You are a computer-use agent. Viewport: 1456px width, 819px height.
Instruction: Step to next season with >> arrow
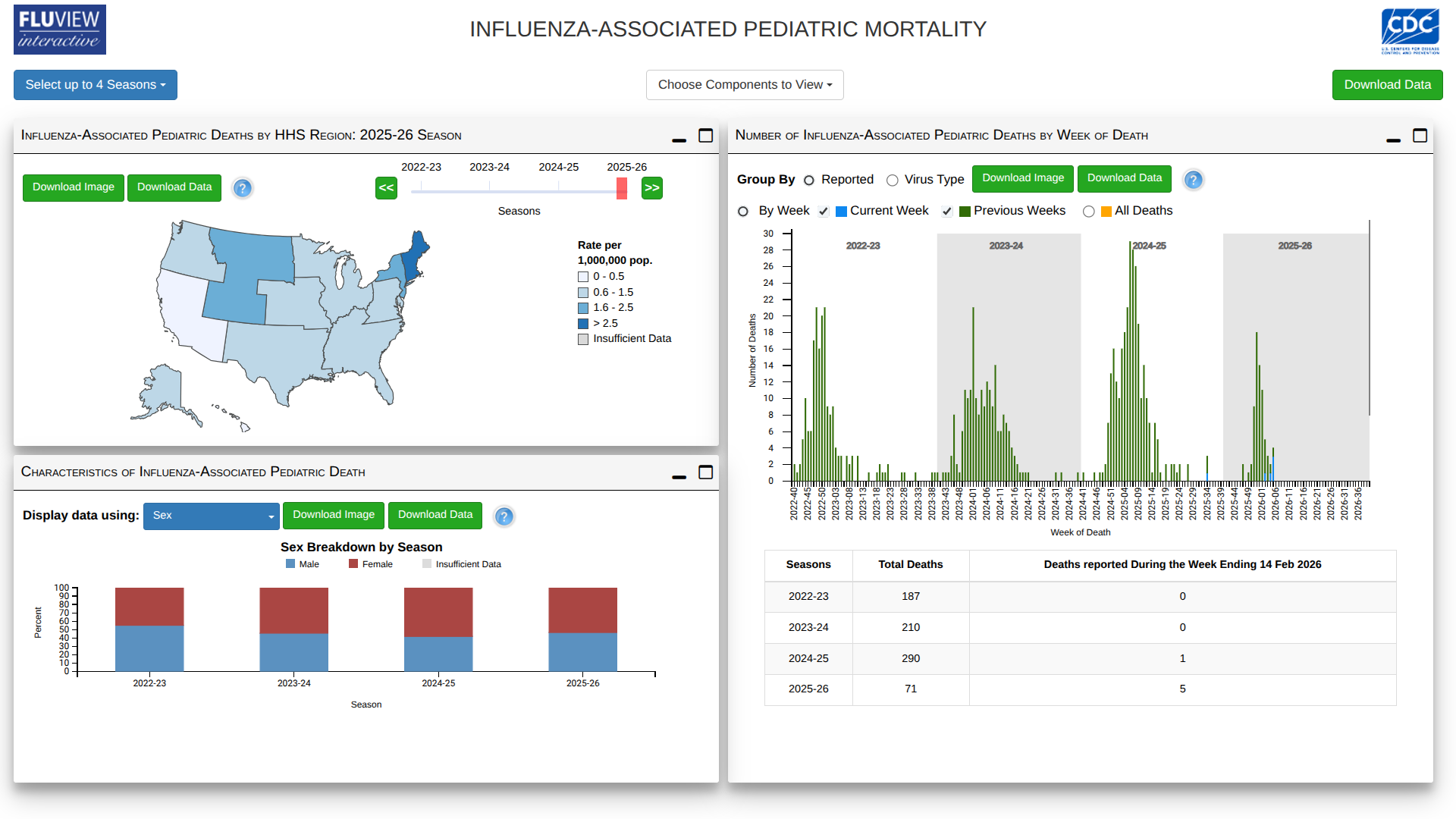pyautogui.click(x=652, y=188)
